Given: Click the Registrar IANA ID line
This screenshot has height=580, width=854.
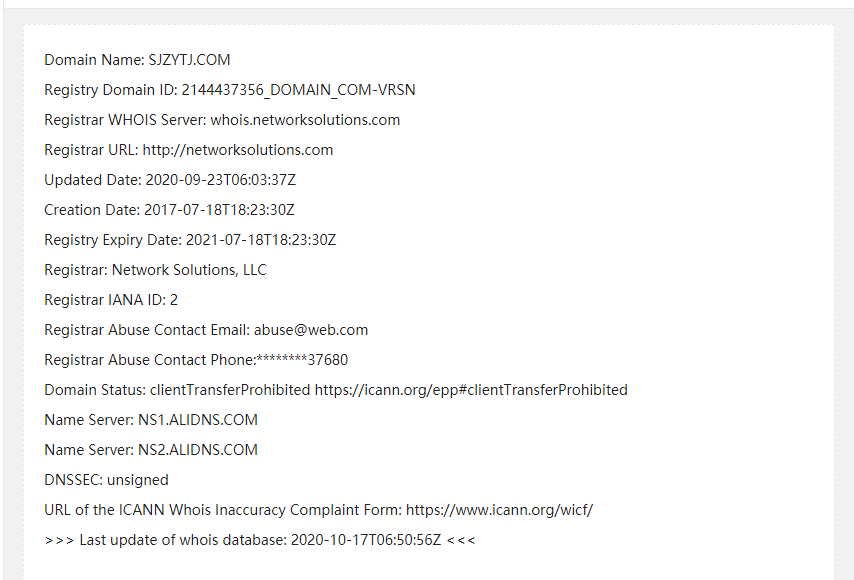Looking at the screenshot, I should point(111,300).
